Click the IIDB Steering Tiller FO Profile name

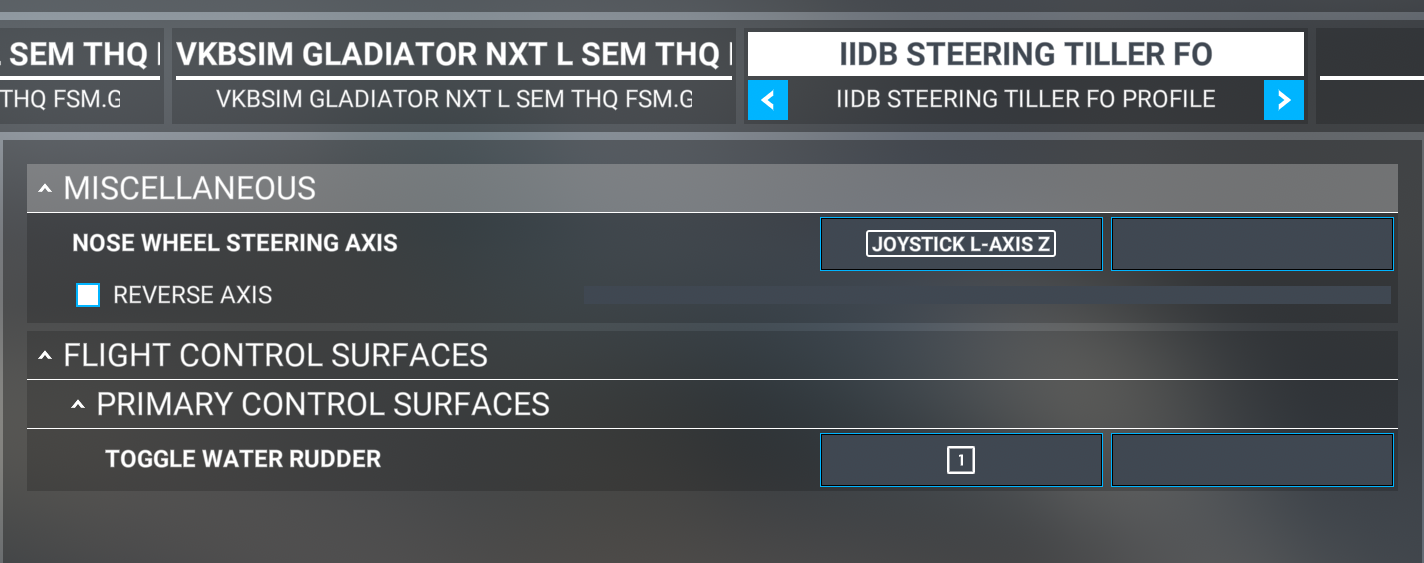pyautogui.click(x=1025, y=100)
